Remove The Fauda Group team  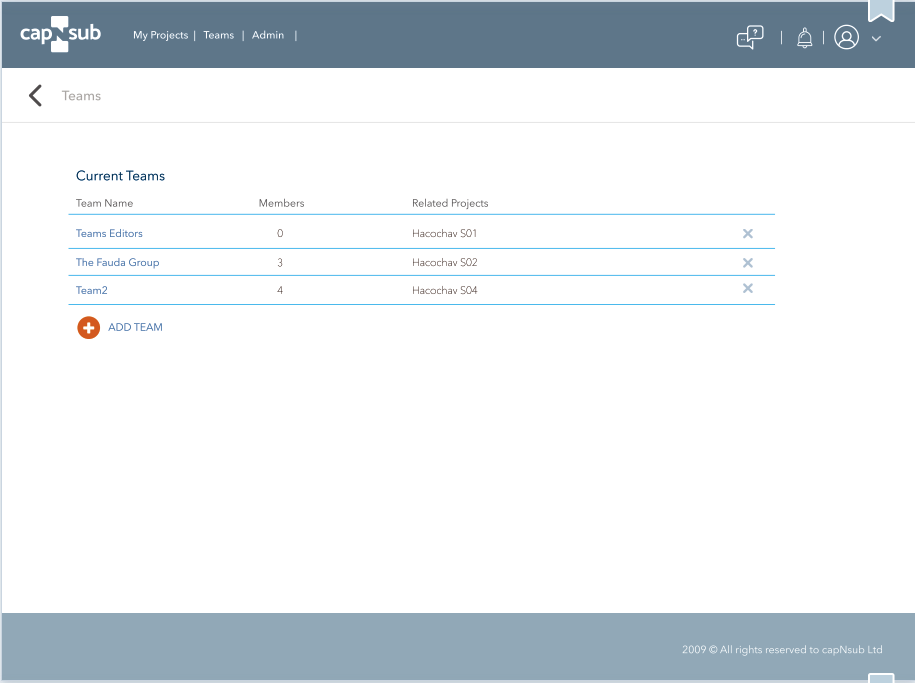747,263
